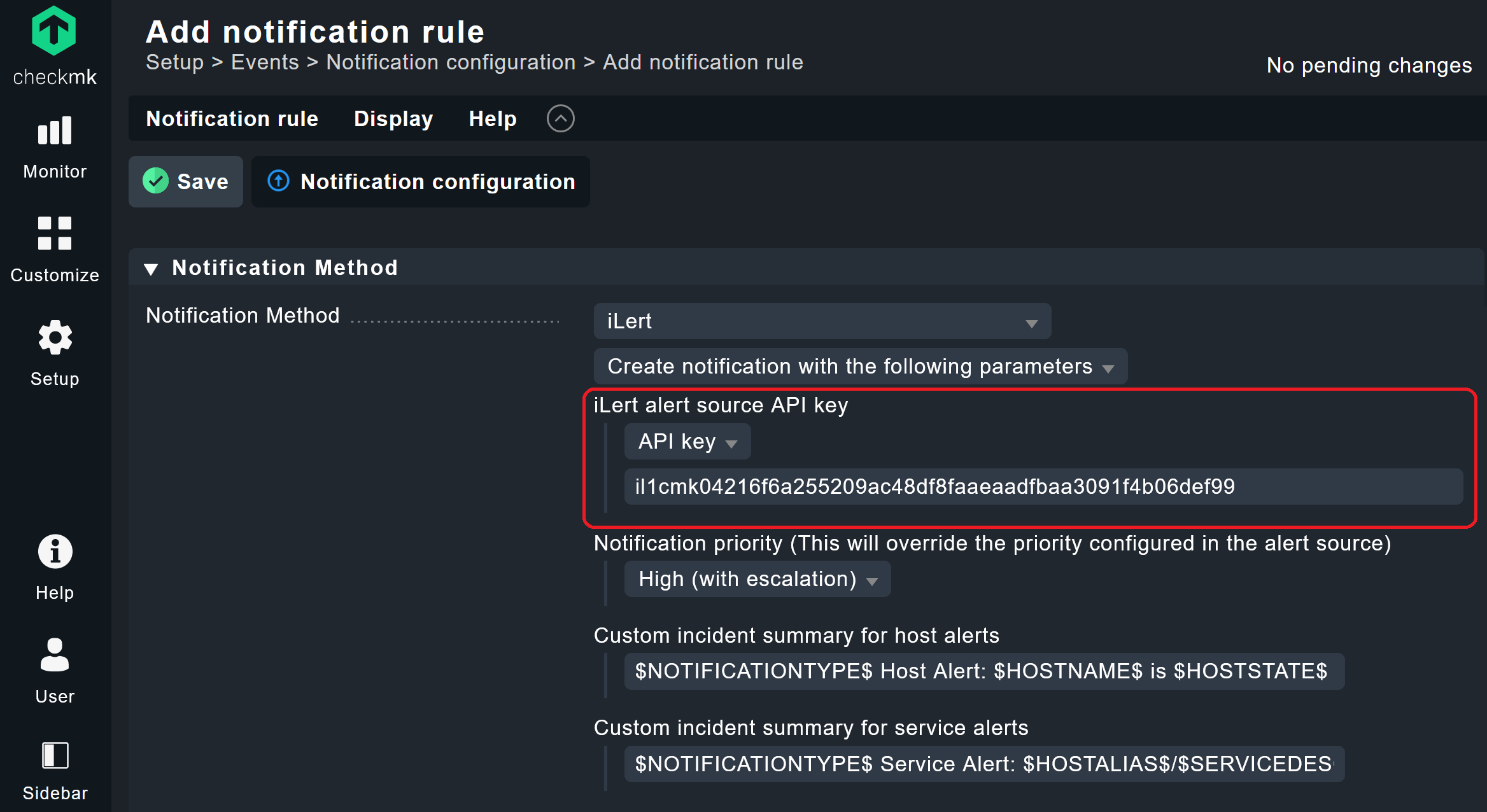This screenshot has width=1487, height=812.
Task: Open the User profile icon
Action: (55, 655)
